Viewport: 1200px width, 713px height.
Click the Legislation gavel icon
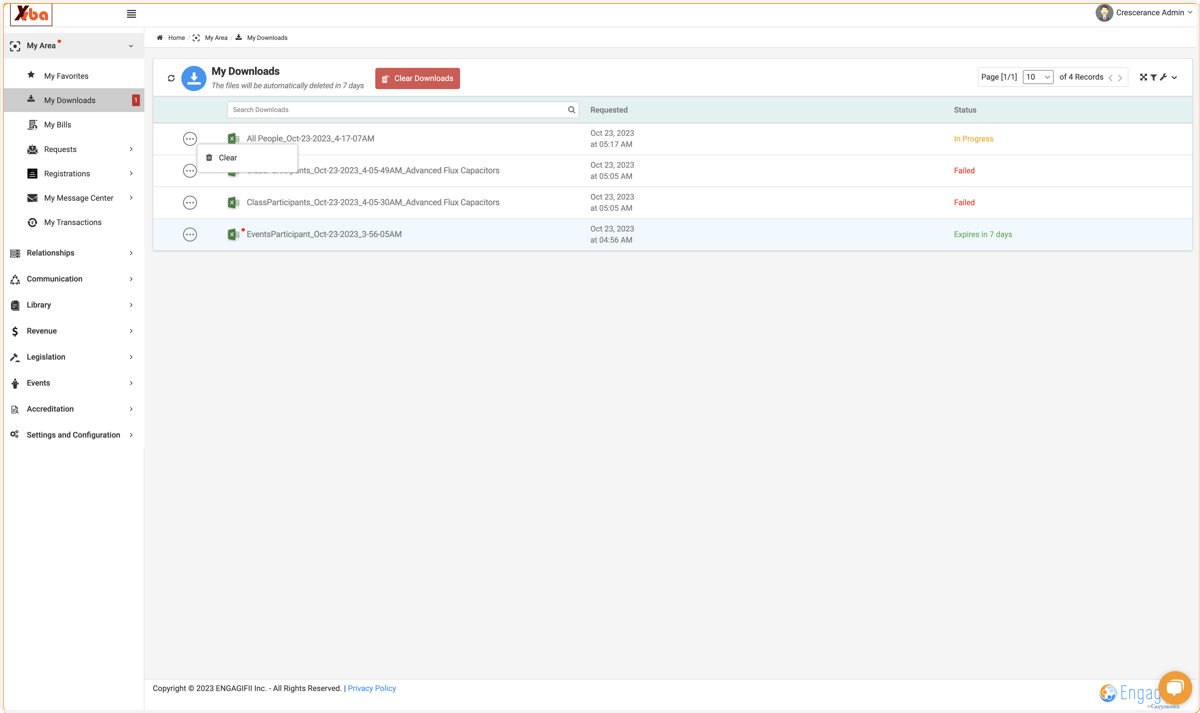point(15,357)
